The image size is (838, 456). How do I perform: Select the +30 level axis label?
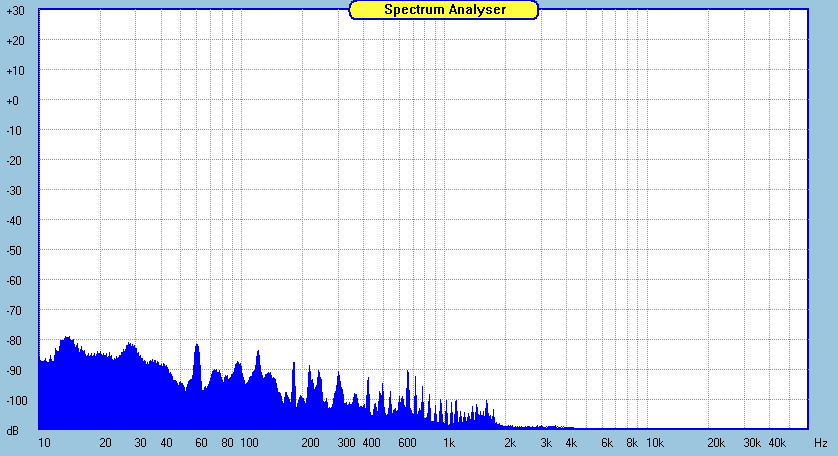tap(16, 11)
